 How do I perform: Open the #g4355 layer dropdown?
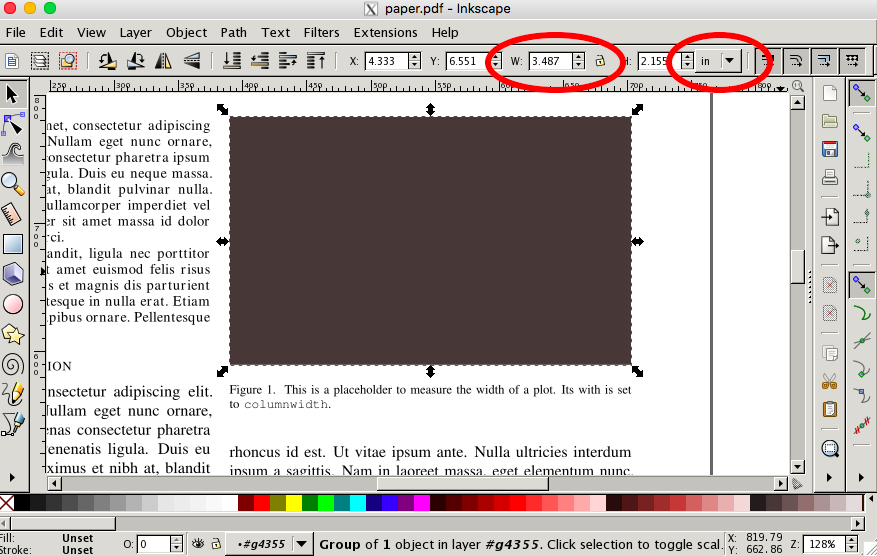[x=301, y=544]
